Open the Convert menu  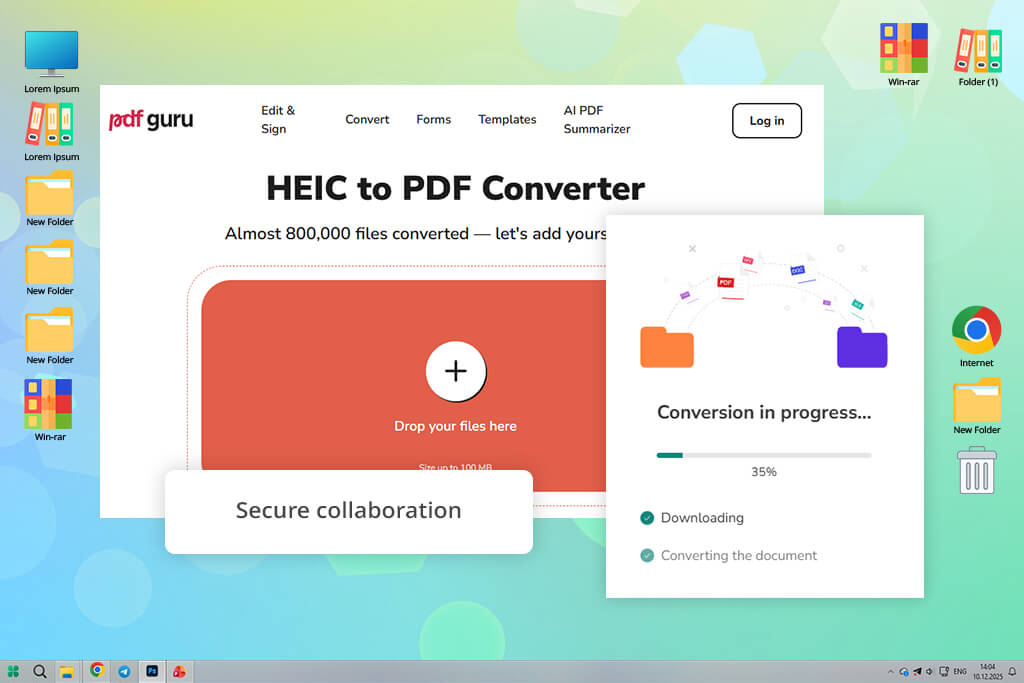tap(367, 119)
